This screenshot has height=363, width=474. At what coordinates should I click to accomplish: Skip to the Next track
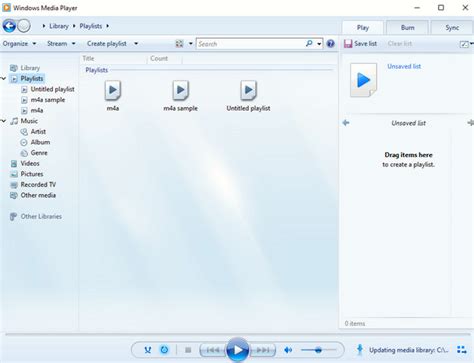click(x=263, y=350)
